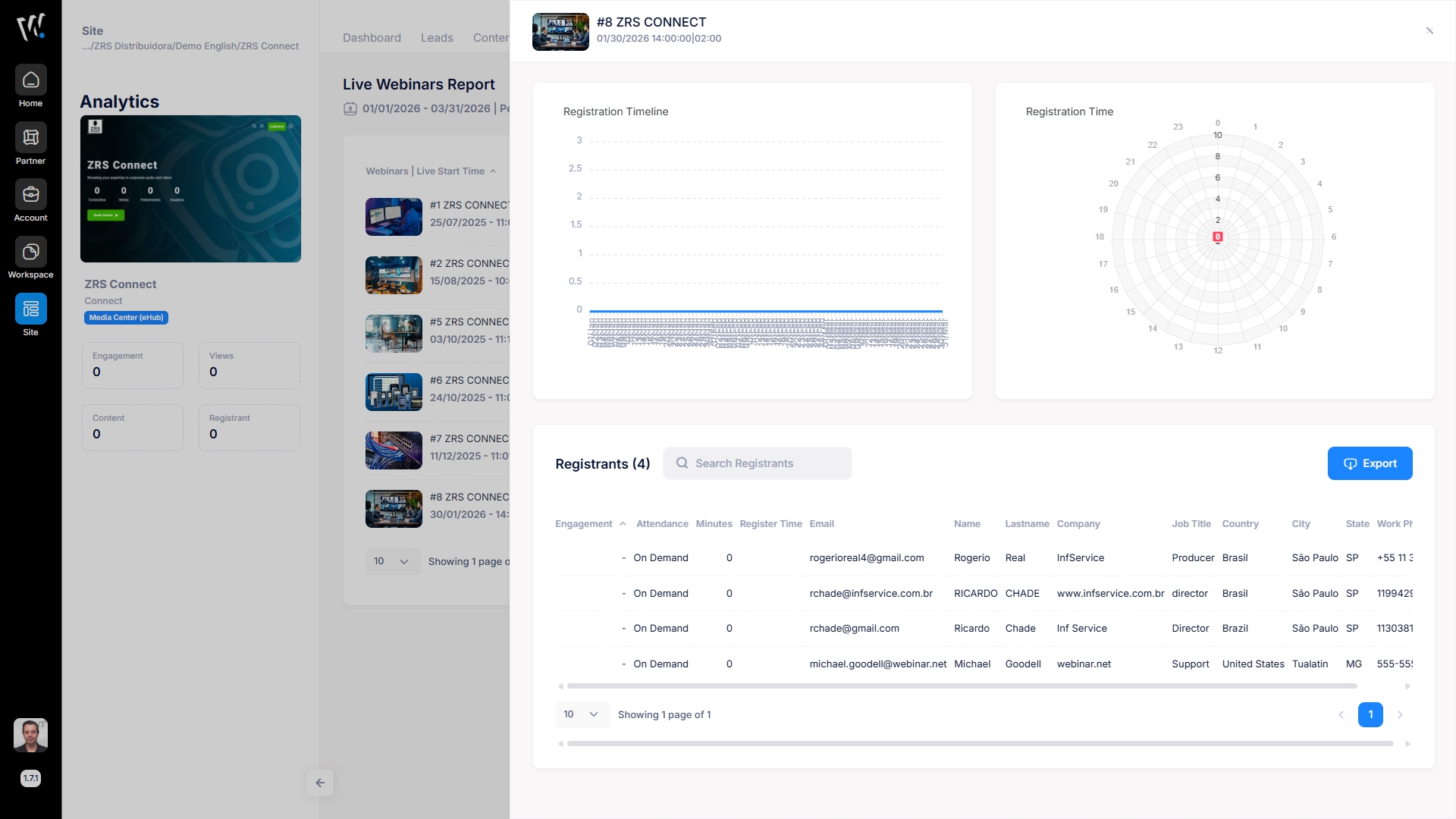Go to previous registrants page arrow
Viewport: 1456px width, 819px height.
point(1341,715)
